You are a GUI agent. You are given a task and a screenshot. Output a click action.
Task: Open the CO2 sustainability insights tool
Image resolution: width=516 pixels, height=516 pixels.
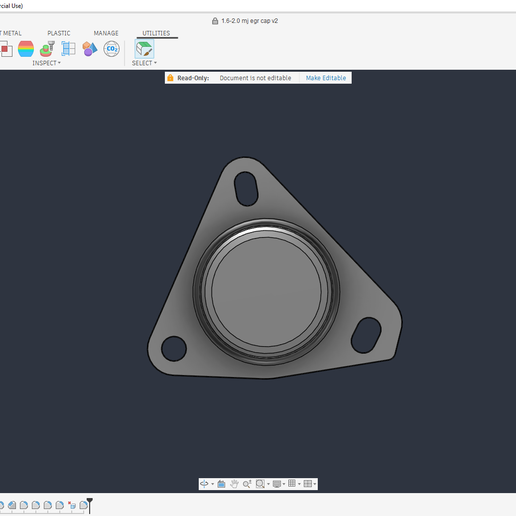point(111,49)
